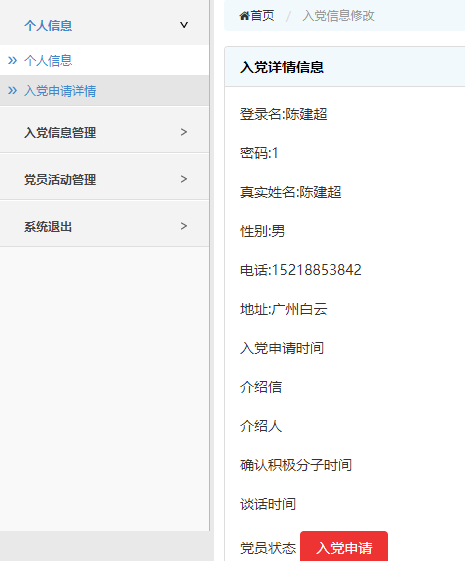Click the 登录名:陈建超 text

(283, 114)
